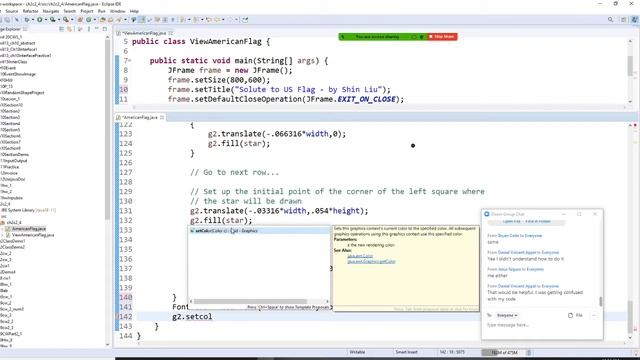Image resolution: width=640 pixels, height=360 pixels.
Task: Open the Help menu
Action: click(134, 11)
